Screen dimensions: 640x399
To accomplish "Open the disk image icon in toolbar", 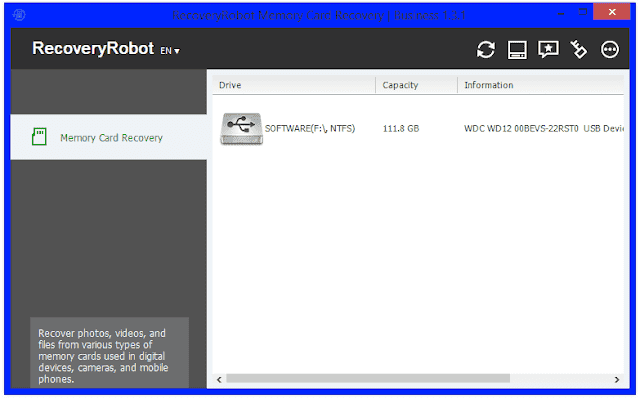I will click(x=517, y=50).
